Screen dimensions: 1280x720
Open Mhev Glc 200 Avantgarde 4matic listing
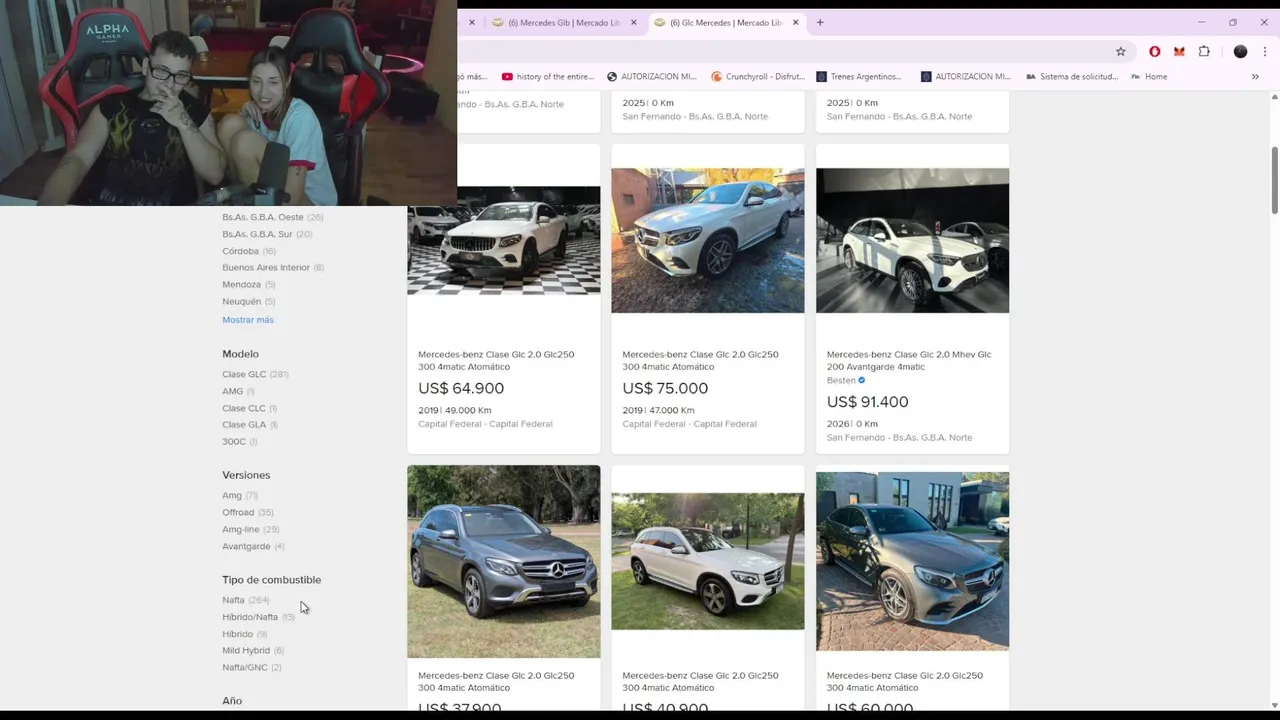(x=909, y=360)
